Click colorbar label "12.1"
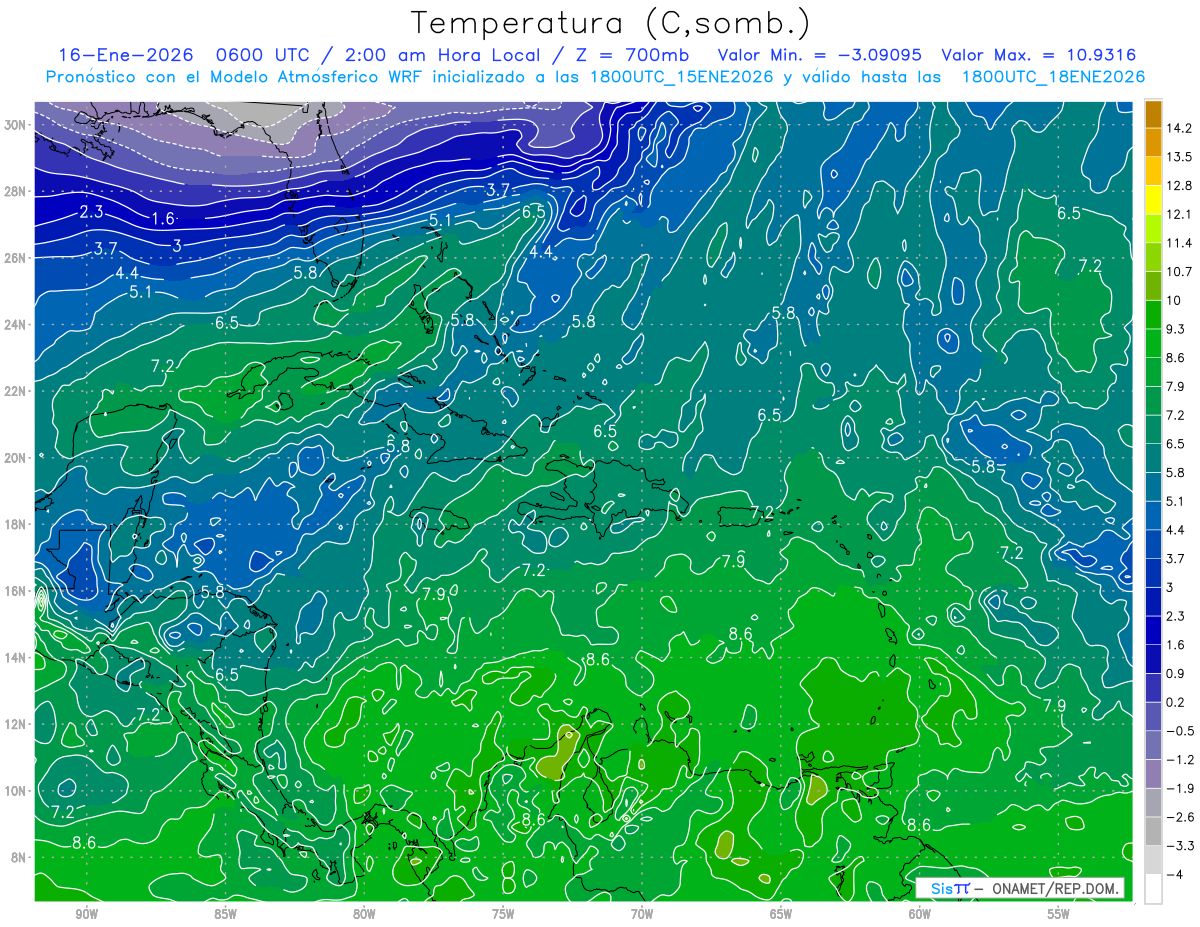Screen dimensions: 1200x927 [1181, 214]
